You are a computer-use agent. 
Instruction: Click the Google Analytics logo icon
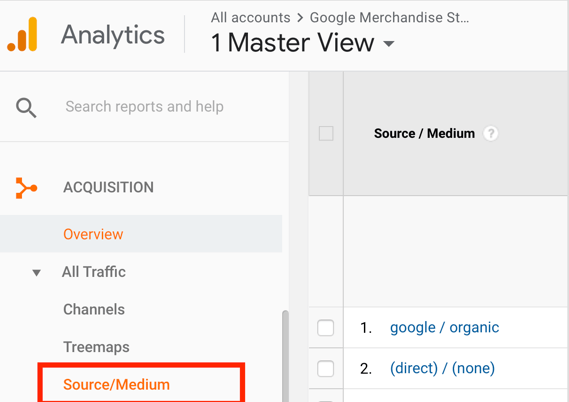(x=22, y=34)
